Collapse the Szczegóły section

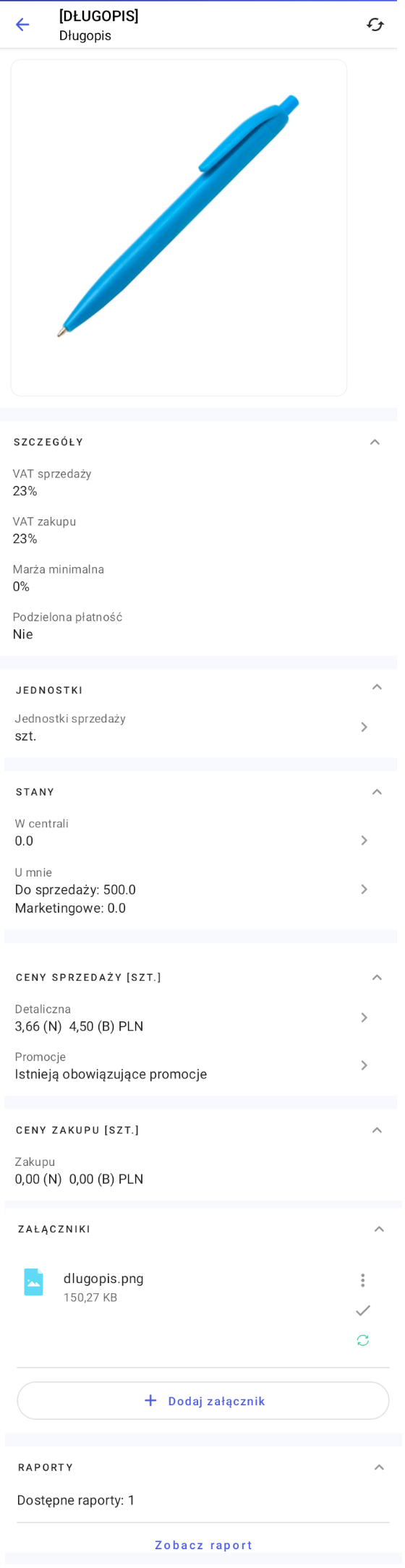[x=375, y=442]
